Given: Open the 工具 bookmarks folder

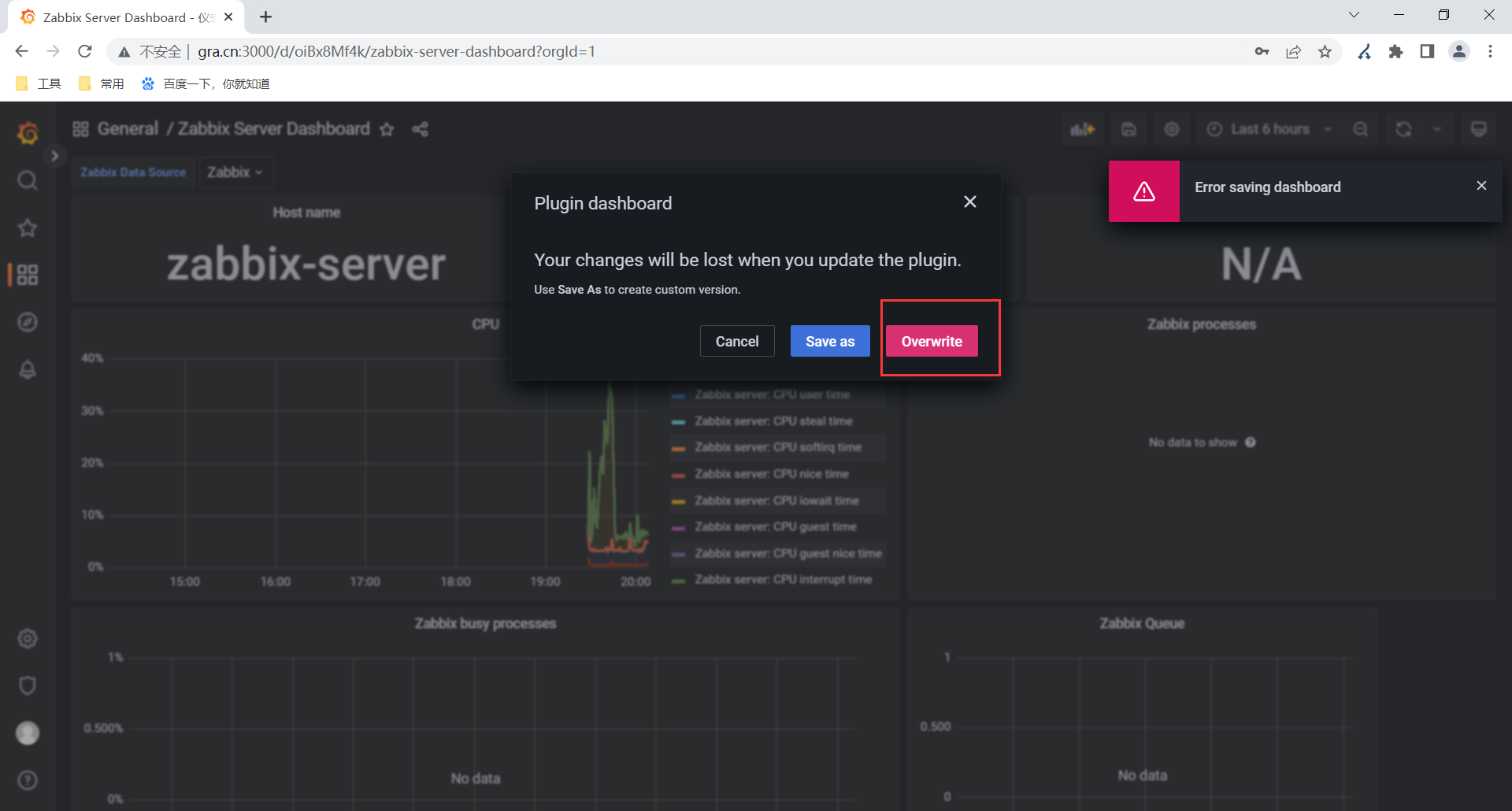Looking at the screenshot, I should [x=39, y=83].
